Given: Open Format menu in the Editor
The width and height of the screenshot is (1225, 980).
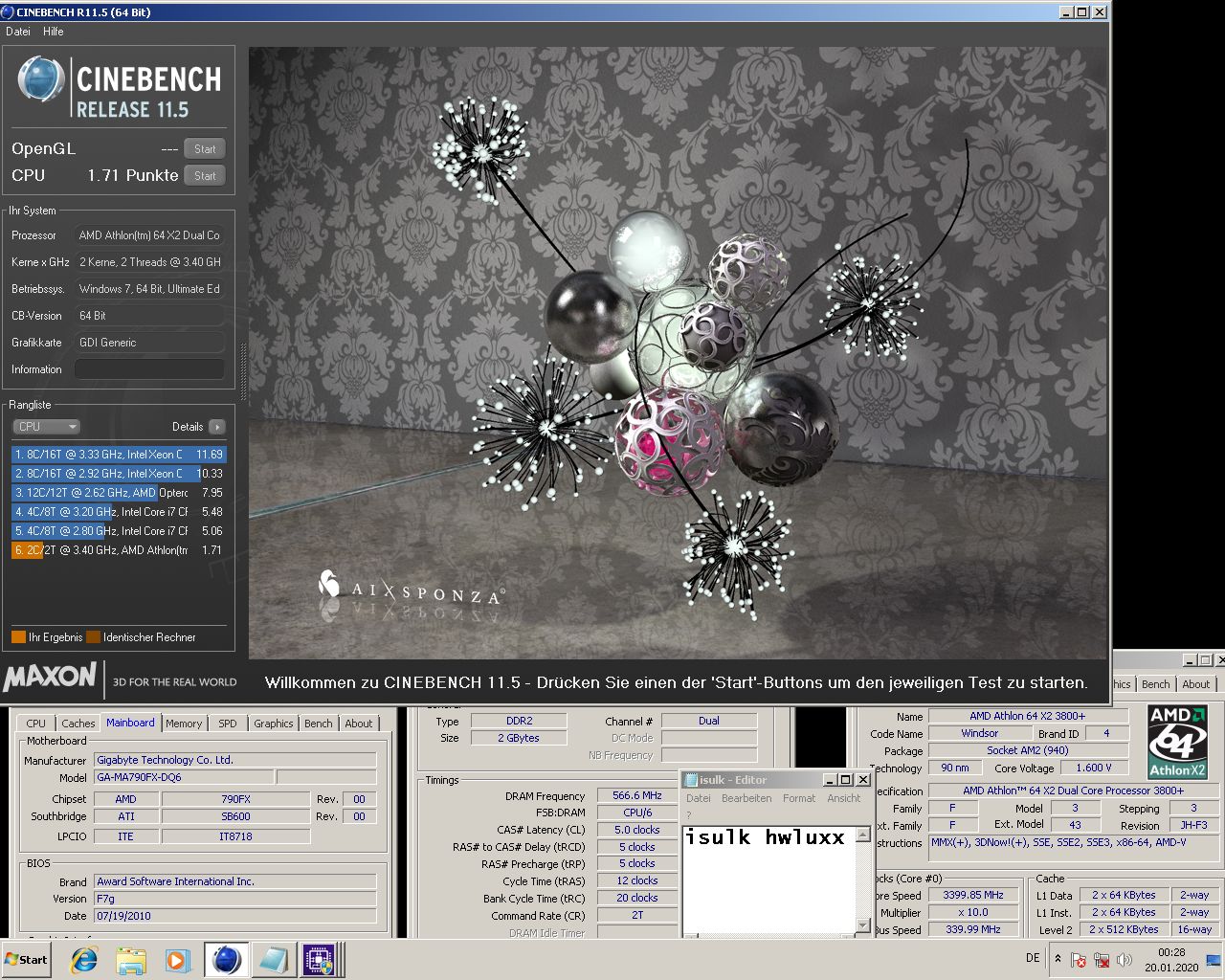Looking at the screenshot, I should 799,798.
